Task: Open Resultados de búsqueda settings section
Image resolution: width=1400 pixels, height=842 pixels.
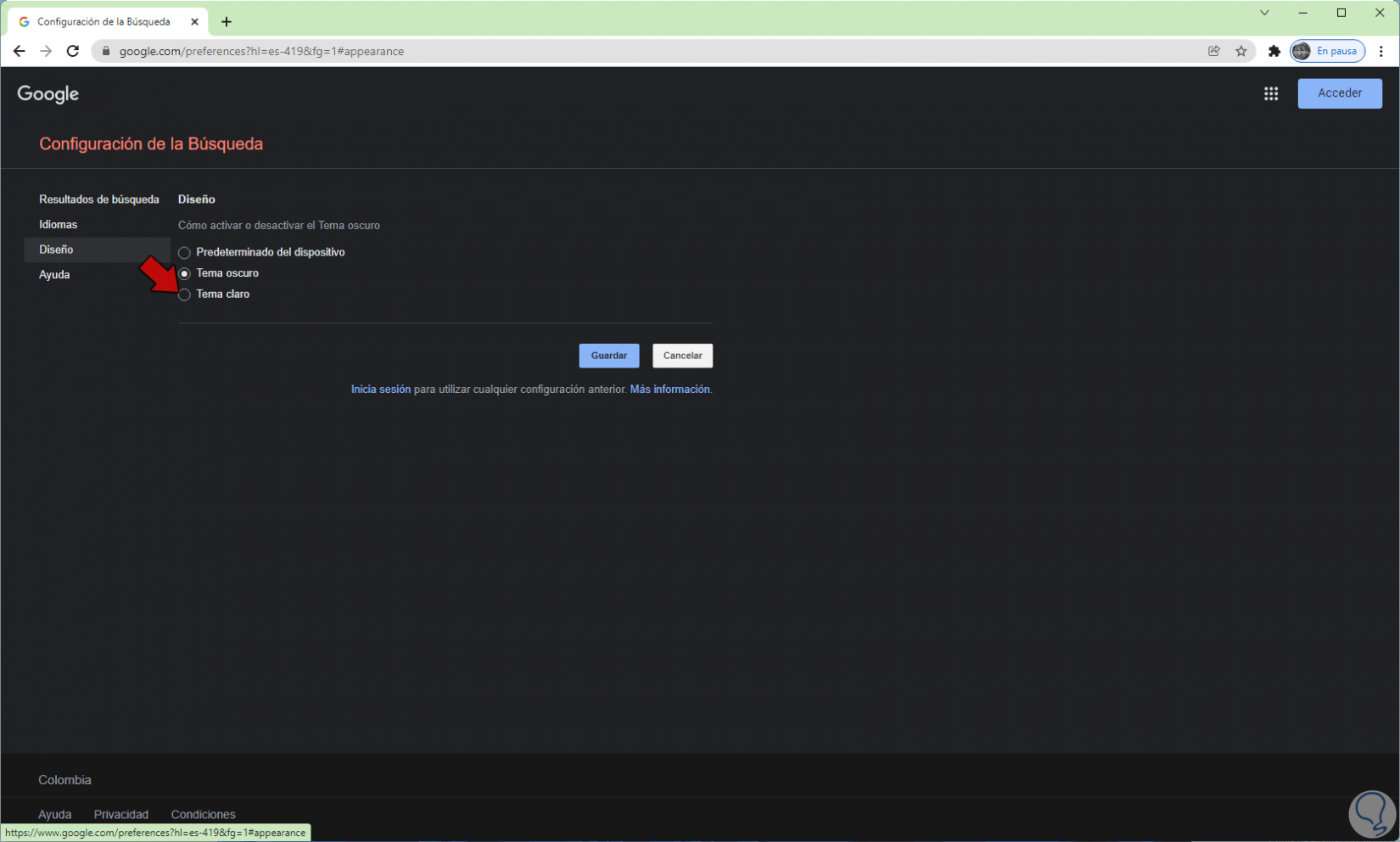Action: [x=99, y=199]
